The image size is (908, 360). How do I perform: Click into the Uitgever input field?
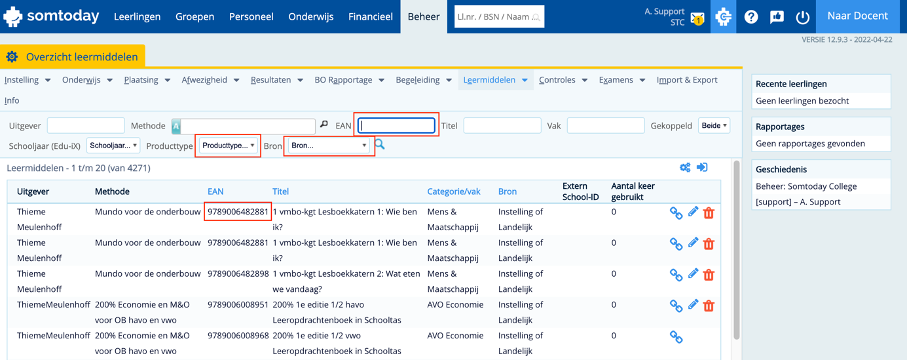point(86,125)
